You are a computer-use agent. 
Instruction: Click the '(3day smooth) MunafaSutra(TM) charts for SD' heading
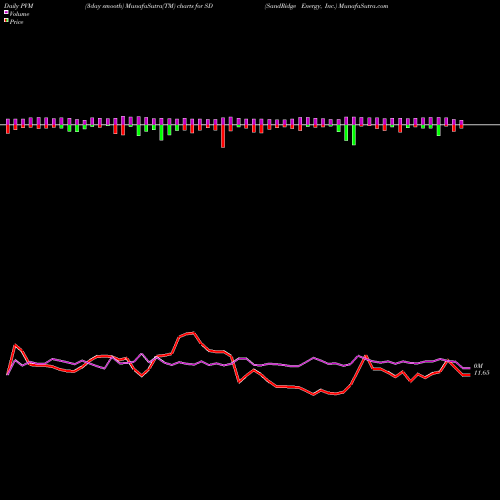(x=149, y=6)
